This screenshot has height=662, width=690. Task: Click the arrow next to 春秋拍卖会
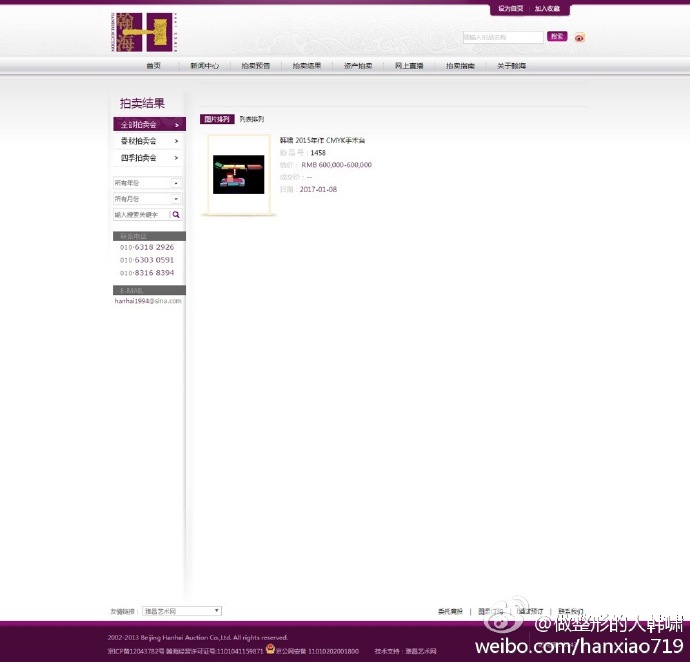coord(176,141)
